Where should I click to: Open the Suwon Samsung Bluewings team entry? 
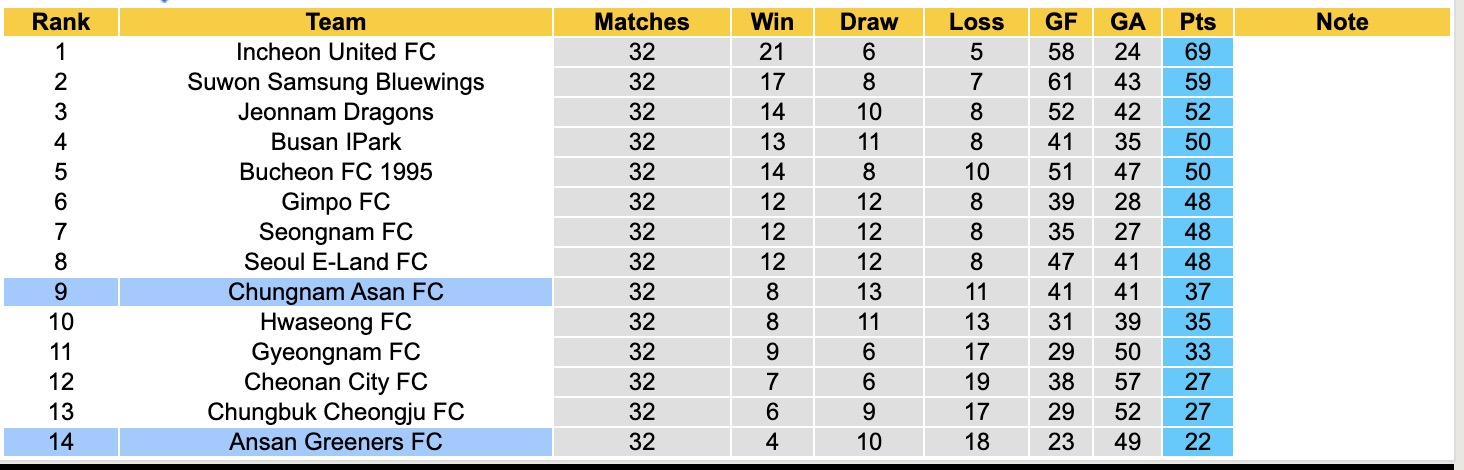[336, 82]
